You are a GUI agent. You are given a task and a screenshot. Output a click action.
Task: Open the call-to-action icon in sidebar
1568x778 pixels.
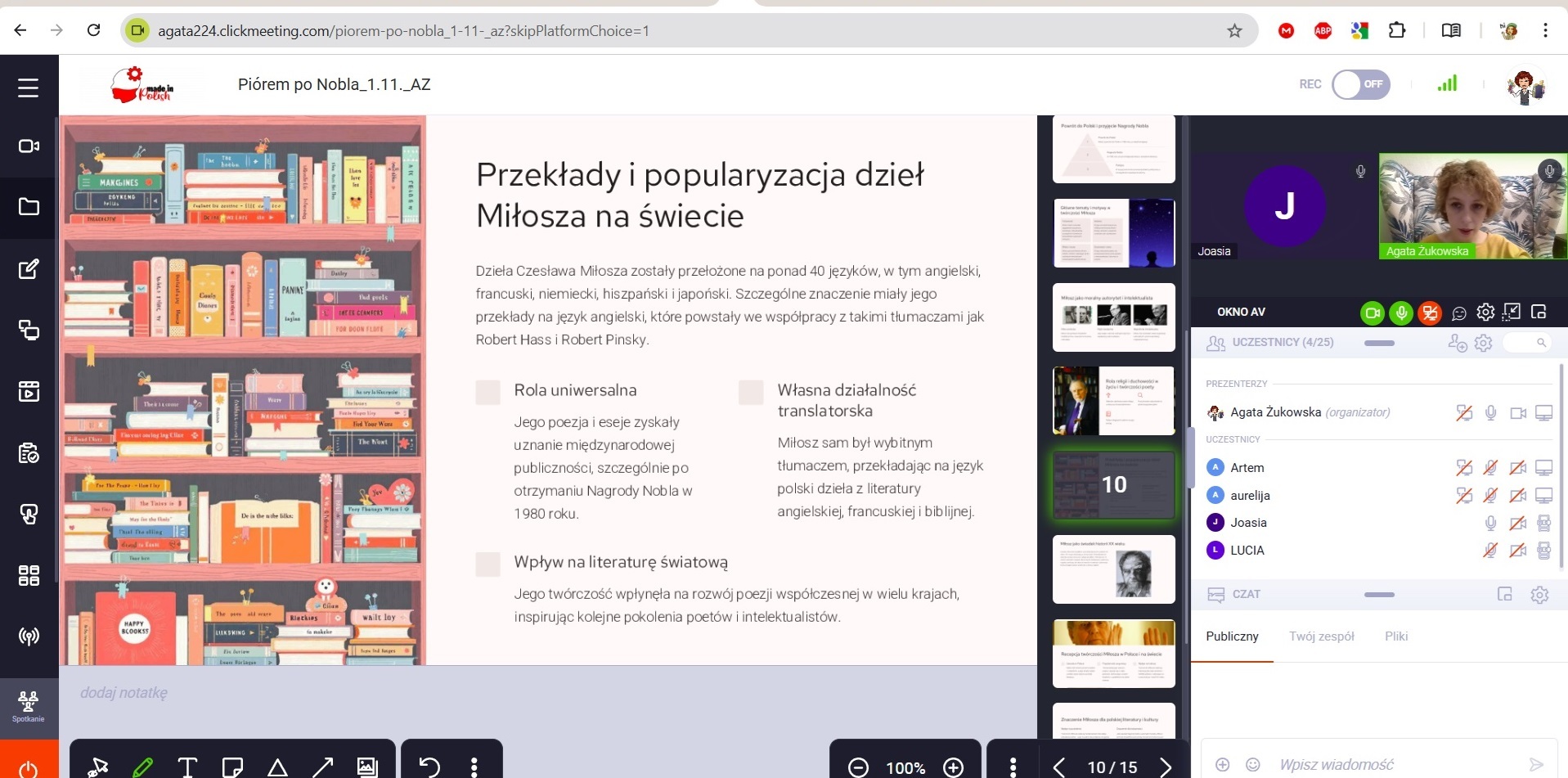point(29,514)
